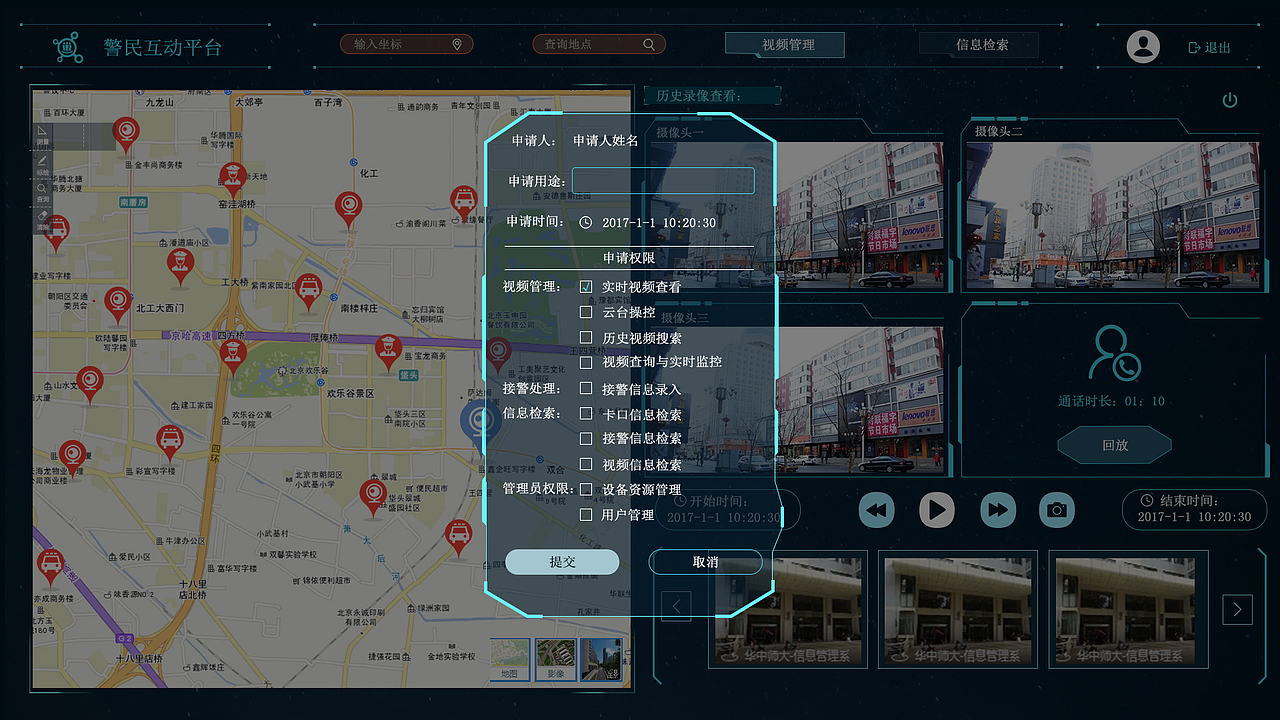Viewport: 1280px width, 720px height.
Task: Take a snapshot with the camera icon
Action: tap(1056, 510)
